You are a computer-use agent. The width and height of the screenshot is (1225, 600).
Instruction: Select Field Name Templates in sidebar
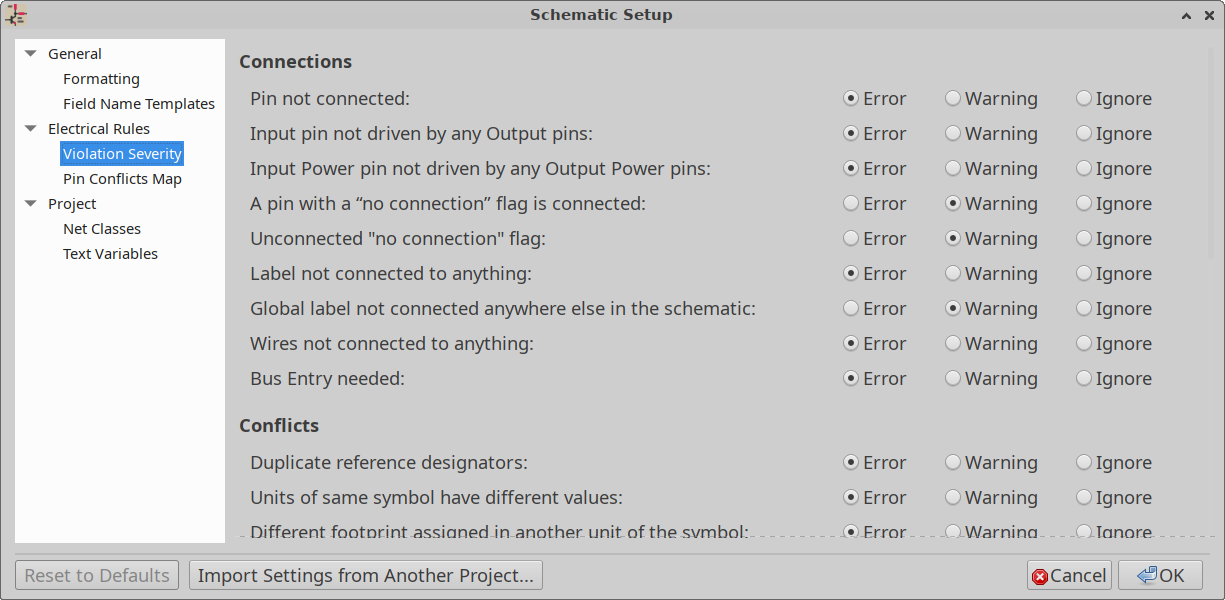click(138, 103)
